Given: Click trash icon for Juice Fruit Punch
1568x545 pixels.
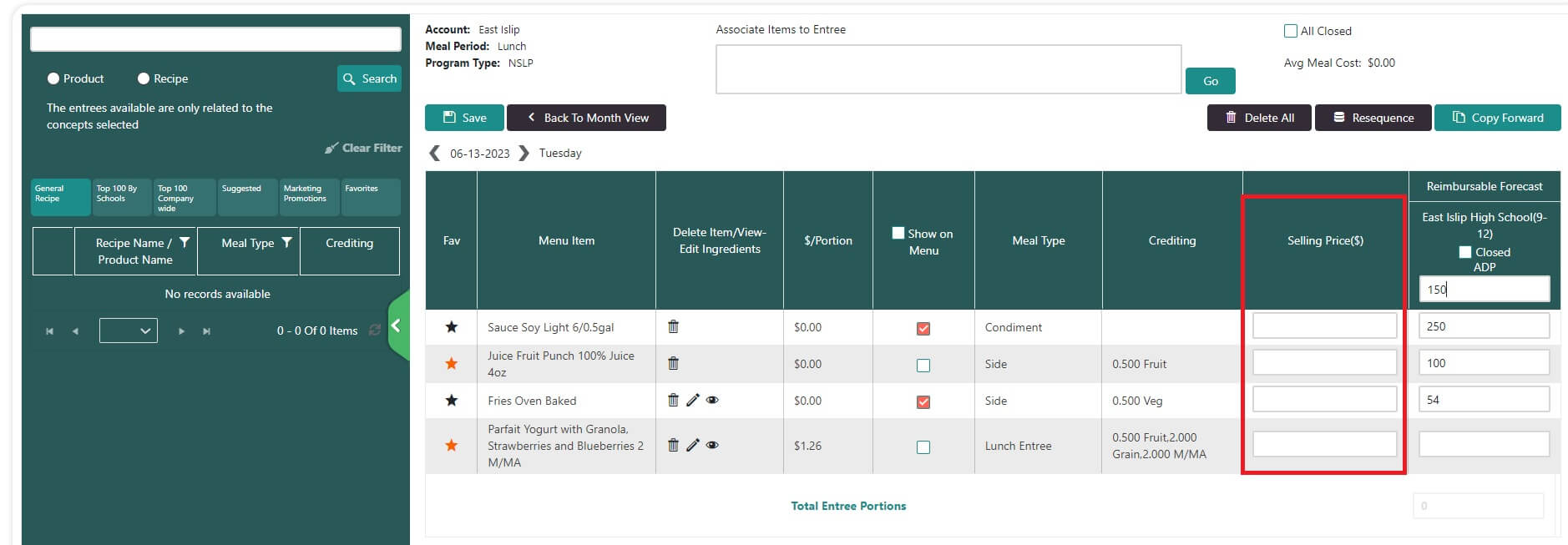Looking at the screenshot, I should pos(673,364).
